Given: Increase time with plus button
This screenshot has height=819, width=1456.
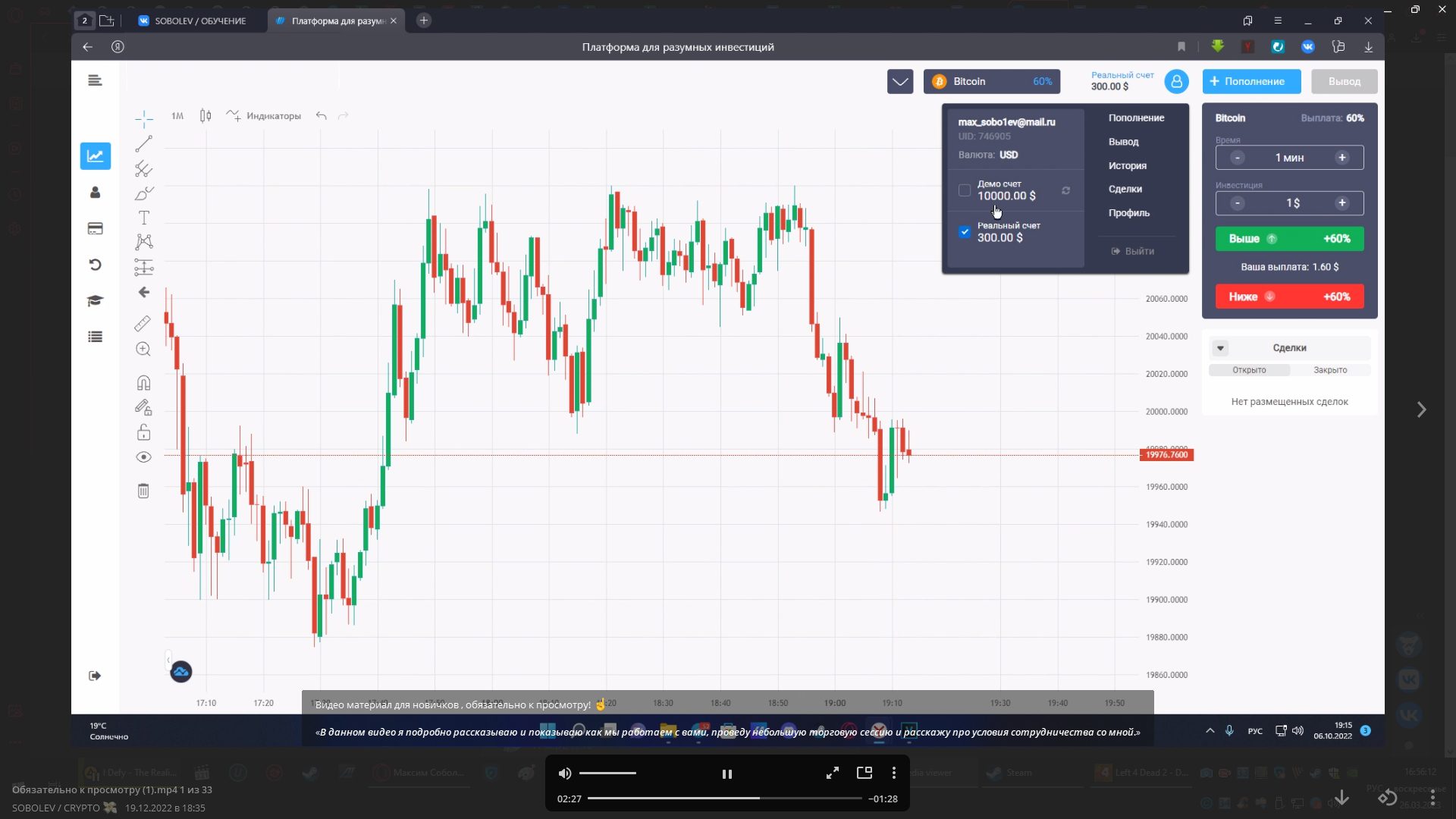Looking at the screenshot, I should [x=1341, y=158].
